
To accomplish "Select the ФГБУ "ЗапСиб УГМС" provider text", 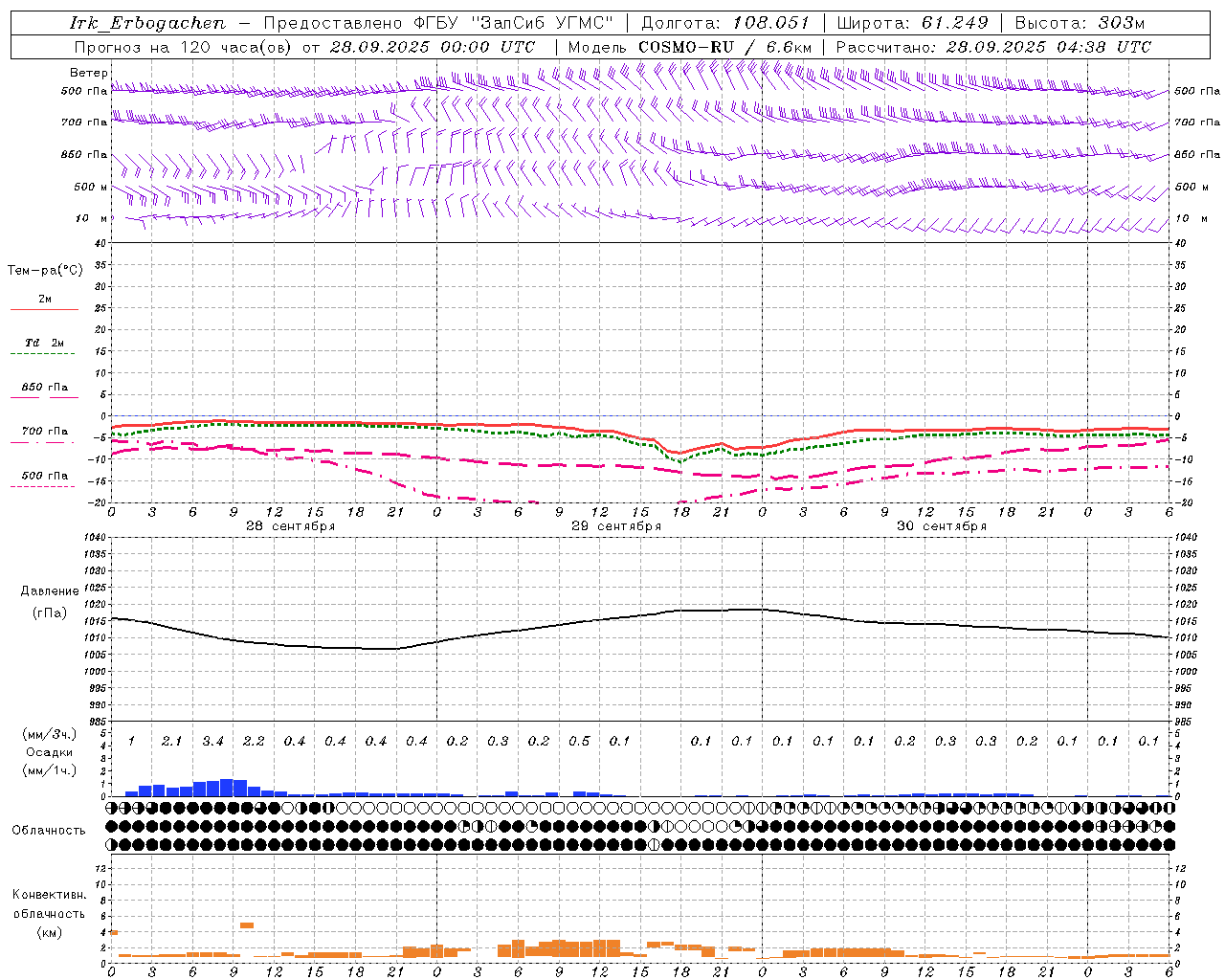I will point(513,23).
